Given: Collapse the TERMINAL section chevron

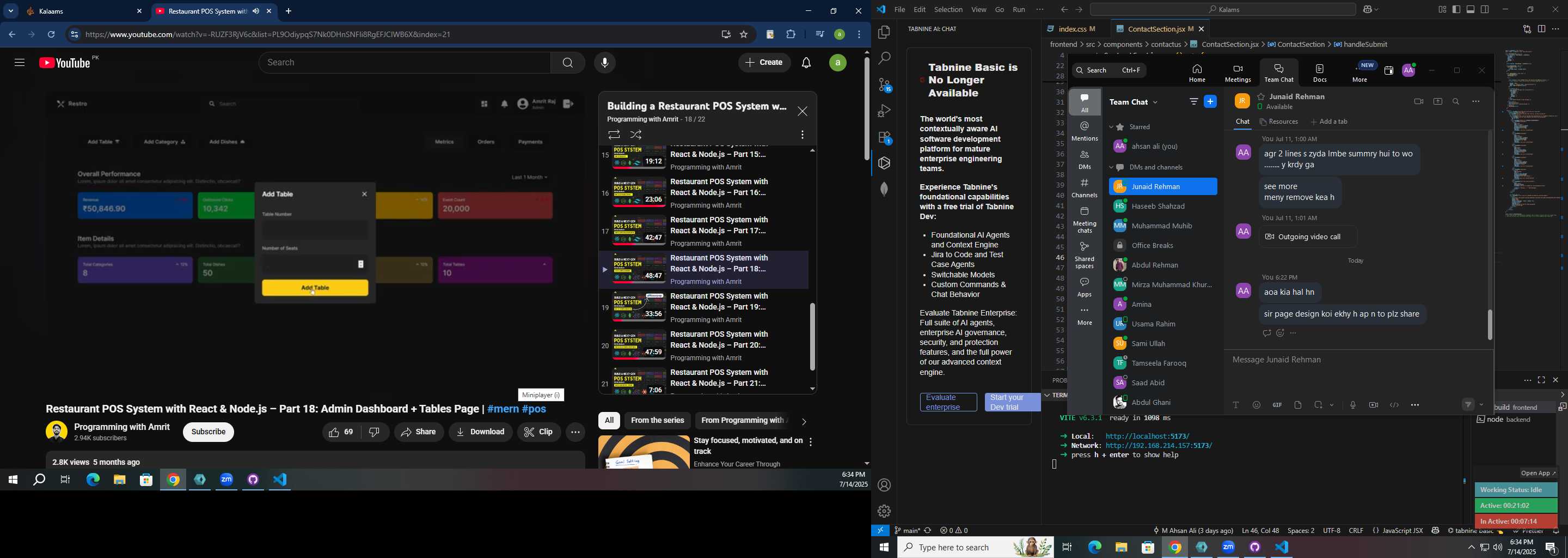Looking at the screenshot, I should click(x=1047, y=396).
